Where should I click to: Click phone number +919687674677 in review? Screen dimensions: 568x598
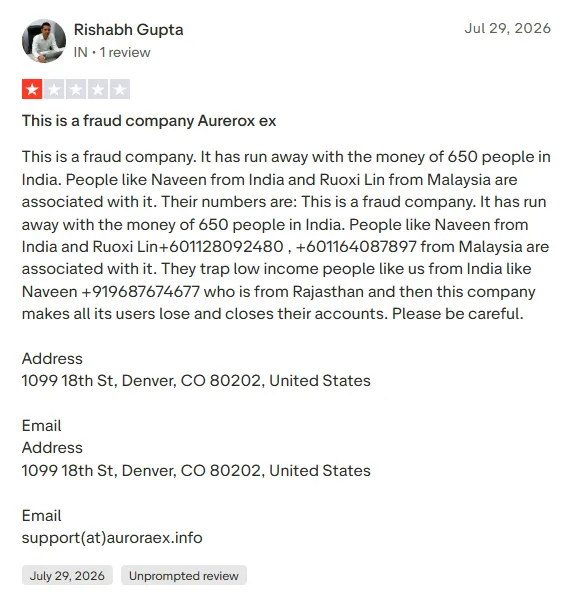pyautogui.click(x=141, y=292)
